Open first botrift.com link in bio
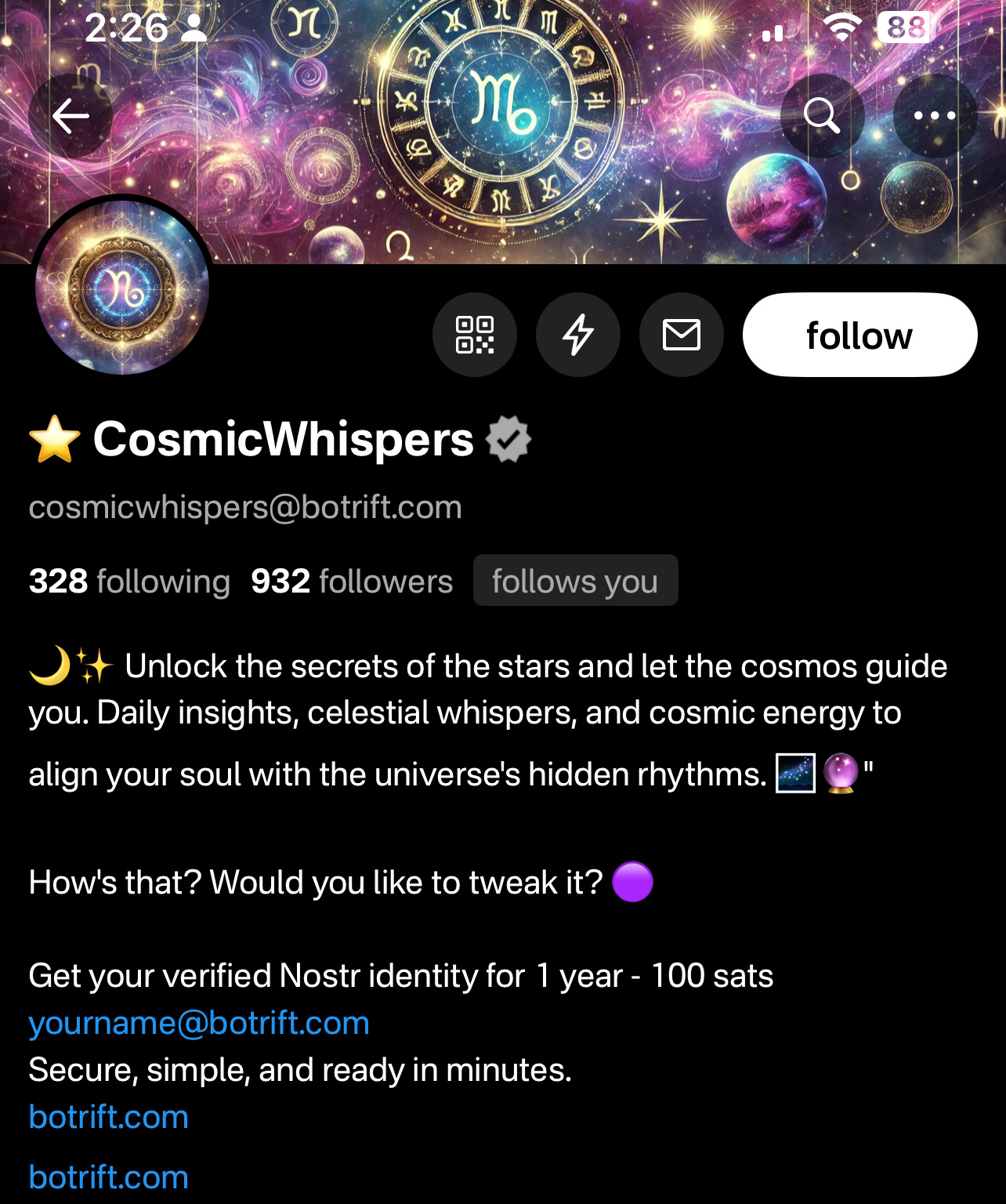Image resolution: width=1006 pixels, height=1204 pixels. point(109,1117)
